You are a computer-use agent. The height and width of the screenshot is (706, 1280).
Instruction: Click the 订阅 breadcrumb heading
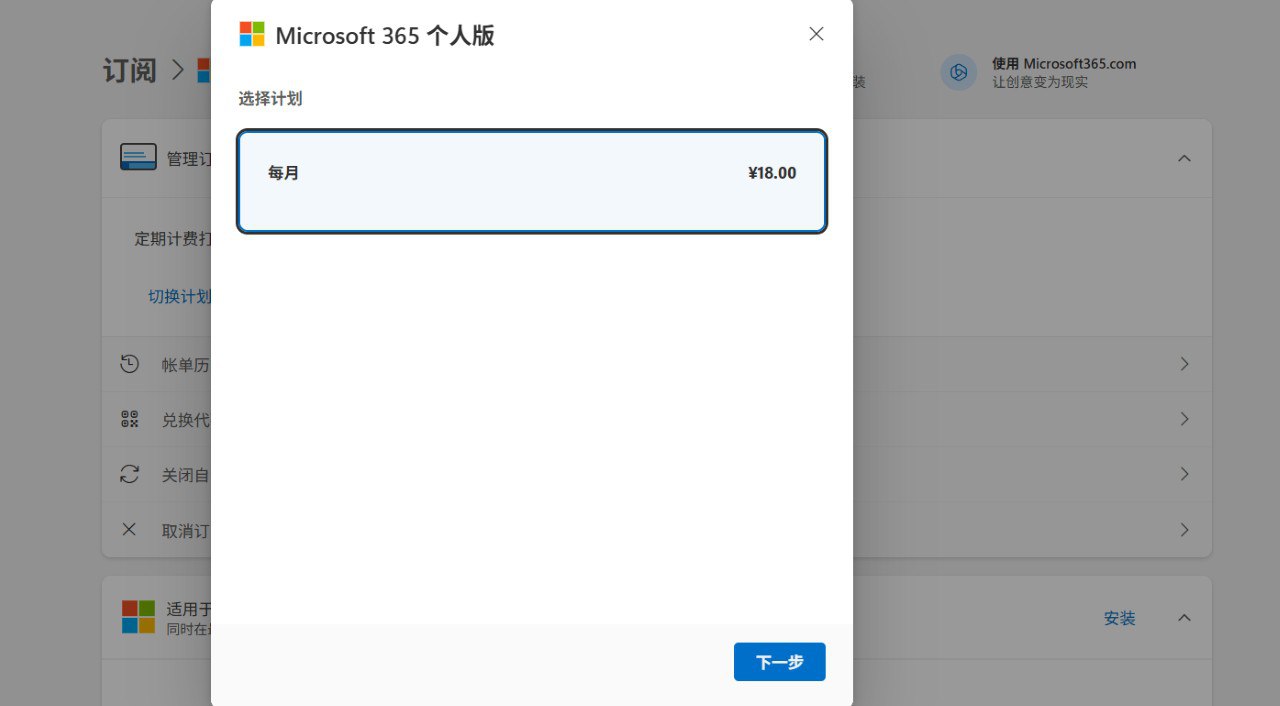pos(130,71)
